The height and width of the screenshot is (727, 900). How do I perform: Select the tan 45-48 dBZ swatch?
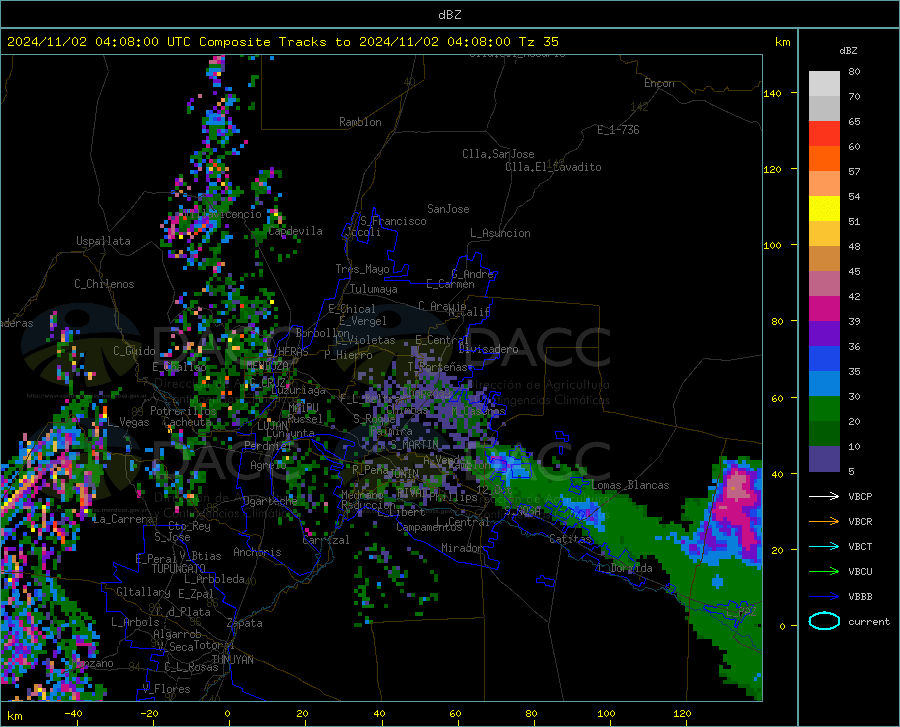[x=824, y=259]
